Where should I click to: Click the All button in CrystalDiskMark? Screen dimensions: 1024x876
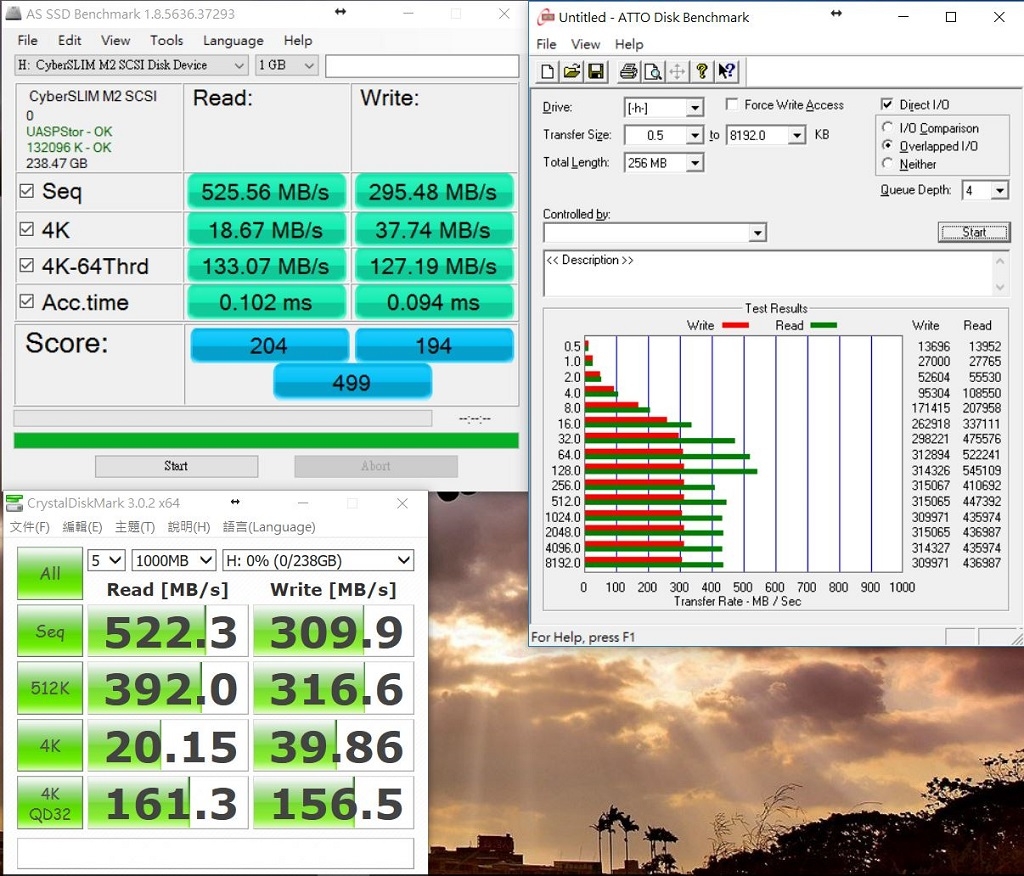tap(50, 573)
